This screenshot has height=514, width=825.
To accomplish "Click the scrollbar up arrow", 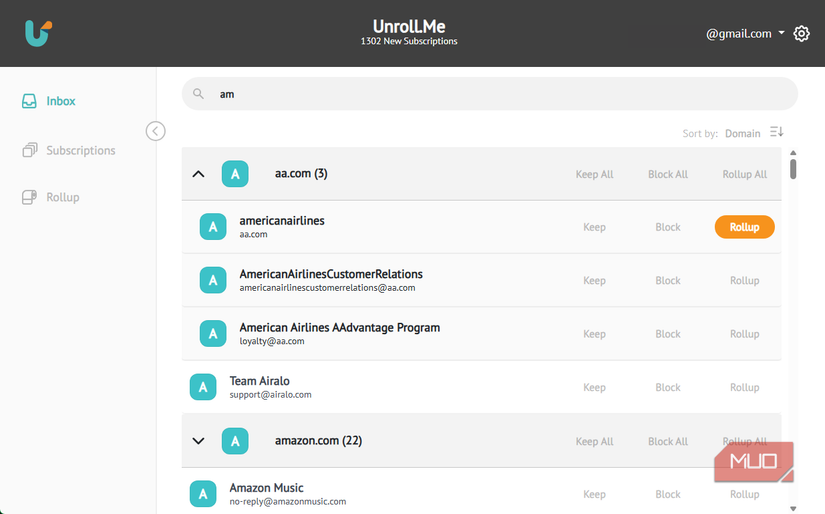I will pos(793,153).
